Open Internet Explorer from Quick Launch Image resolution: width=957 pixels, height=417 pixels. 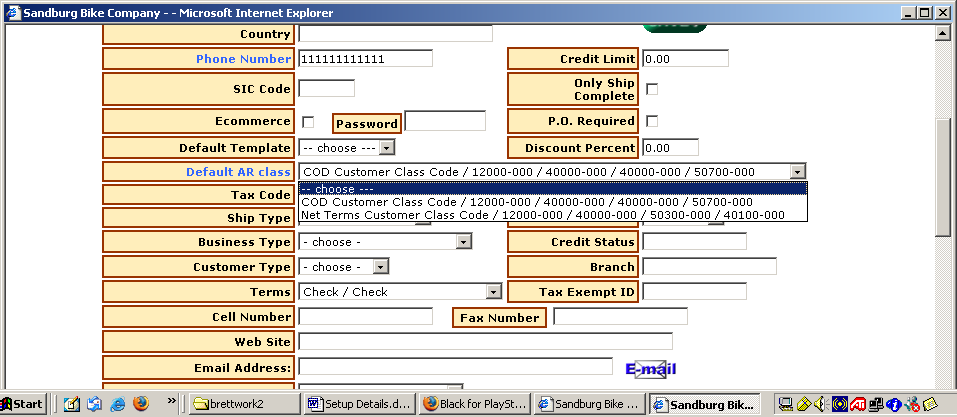[x=118, y=404]
